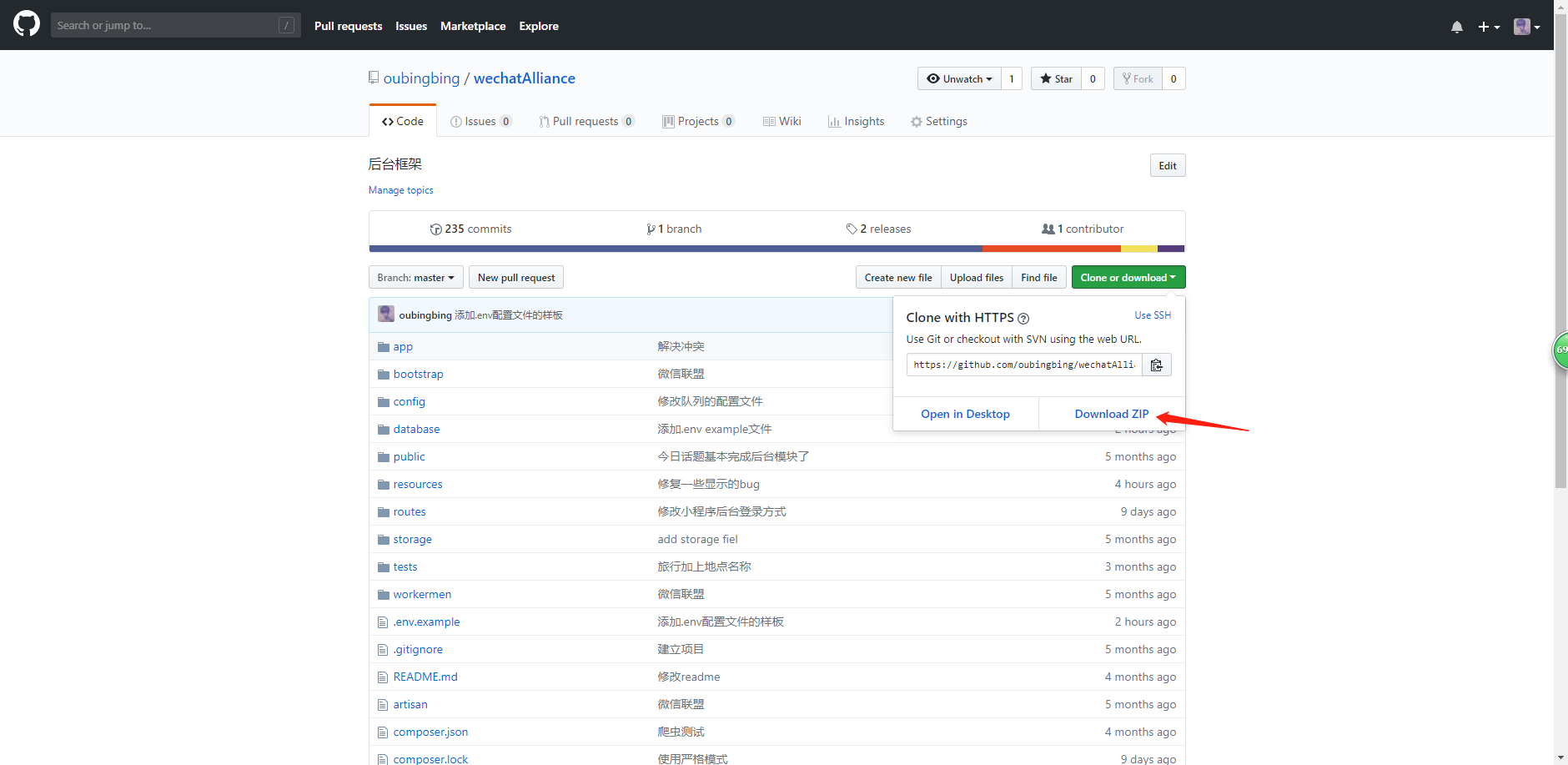This screenshot has height=765, width=1568.
Task: Click Create new file
Action: pos(898,277)
